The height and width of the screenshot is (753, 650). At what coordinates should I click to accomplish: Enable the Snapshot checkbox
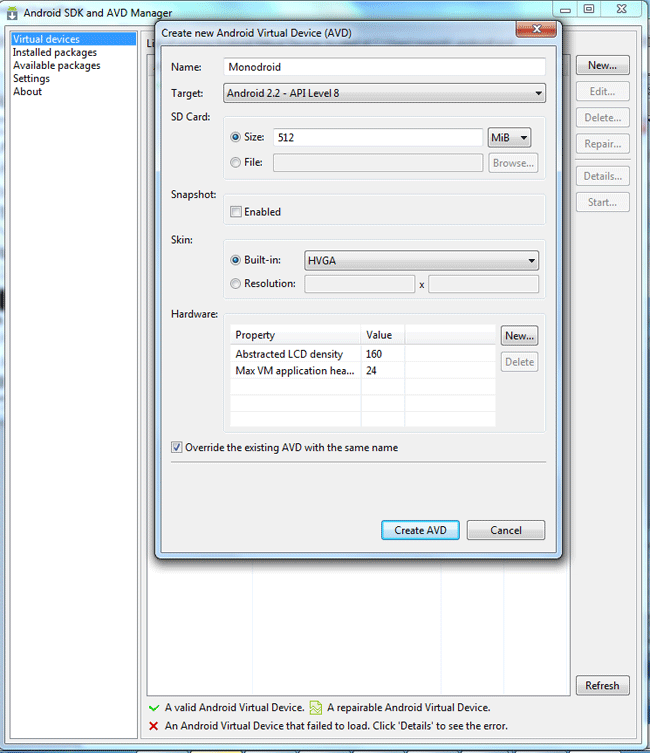tap(236, 212)
